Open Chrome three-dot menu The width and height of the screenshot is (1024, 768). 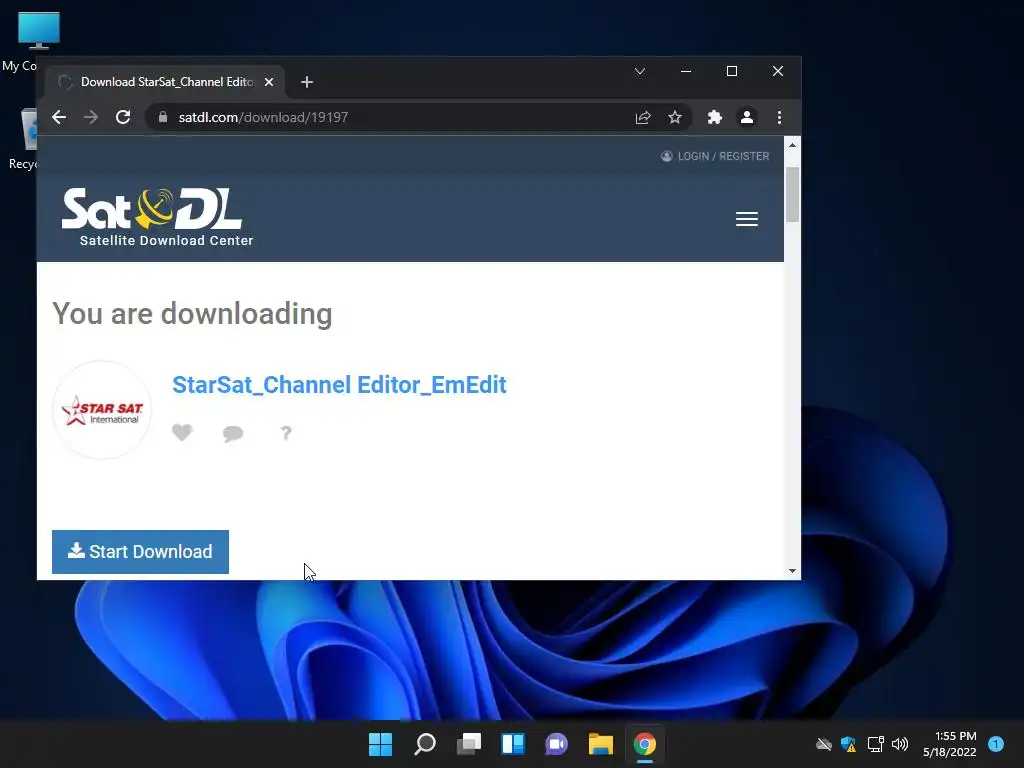tap(779, 117)
